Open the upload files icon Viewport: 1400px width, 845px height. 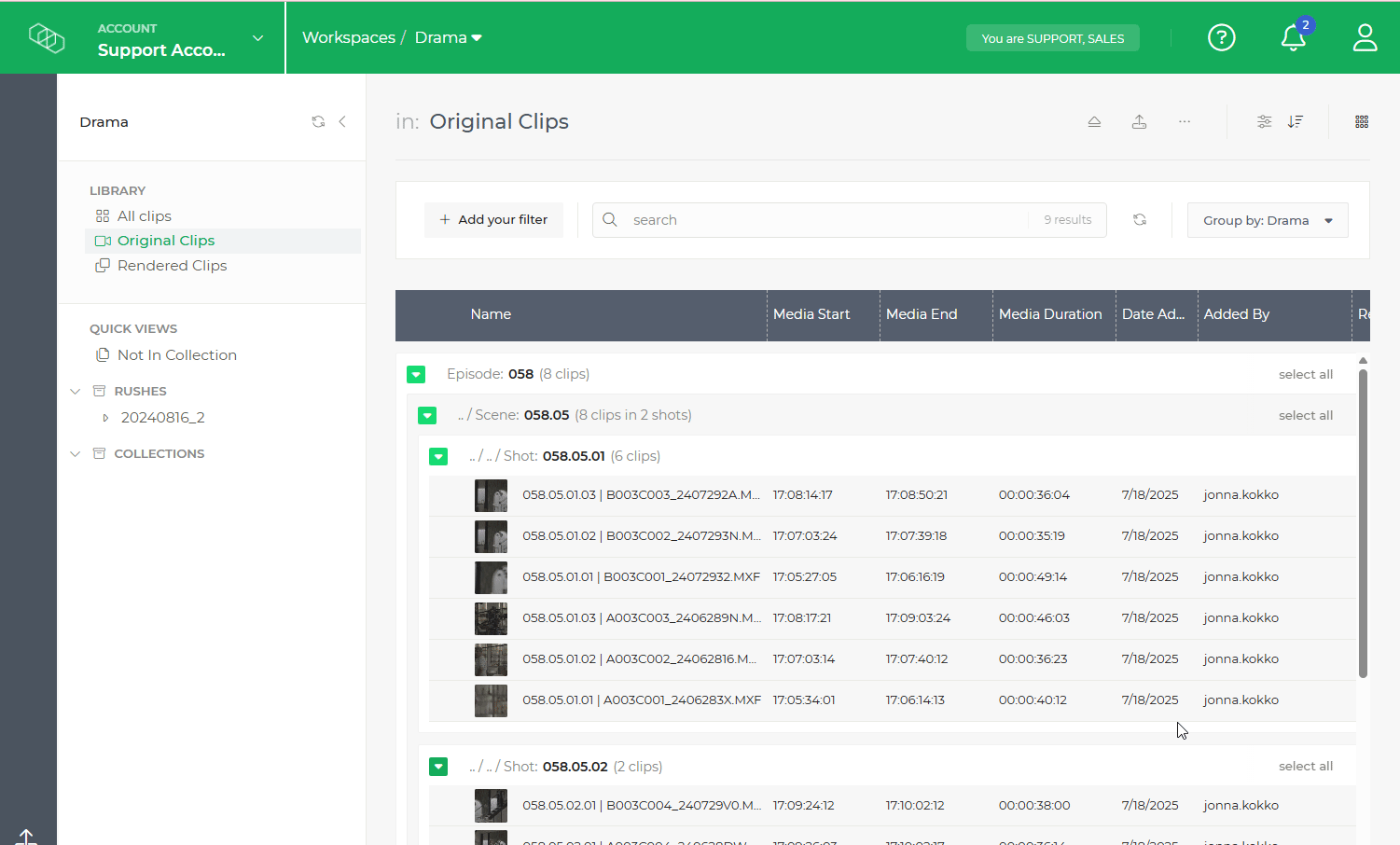(x=1139, y=121)
